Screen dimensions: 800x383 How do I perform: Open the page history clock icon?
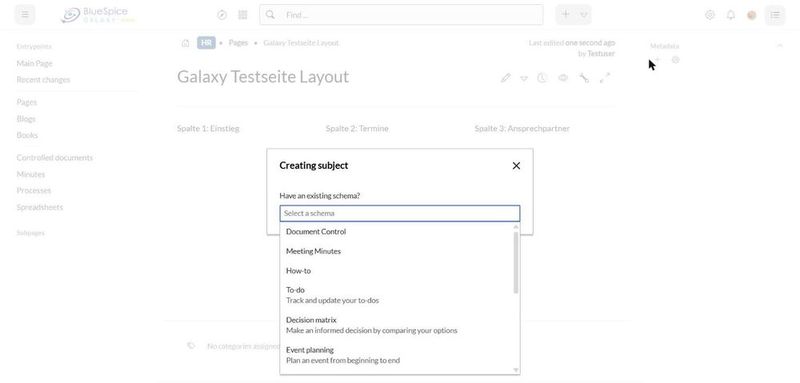pos(542,78)
